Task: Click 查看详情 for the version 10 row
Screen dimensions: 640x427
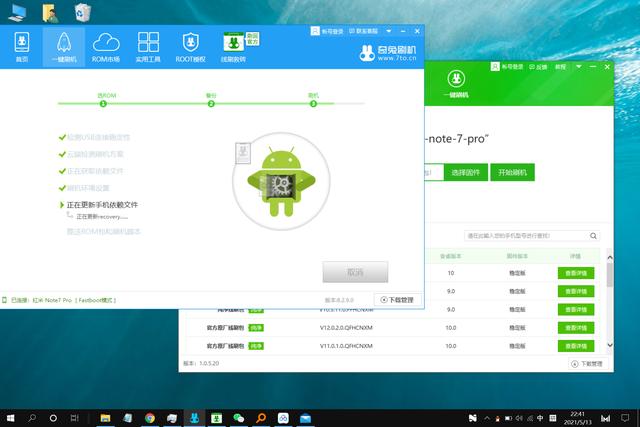Action: tap(576, 273)
